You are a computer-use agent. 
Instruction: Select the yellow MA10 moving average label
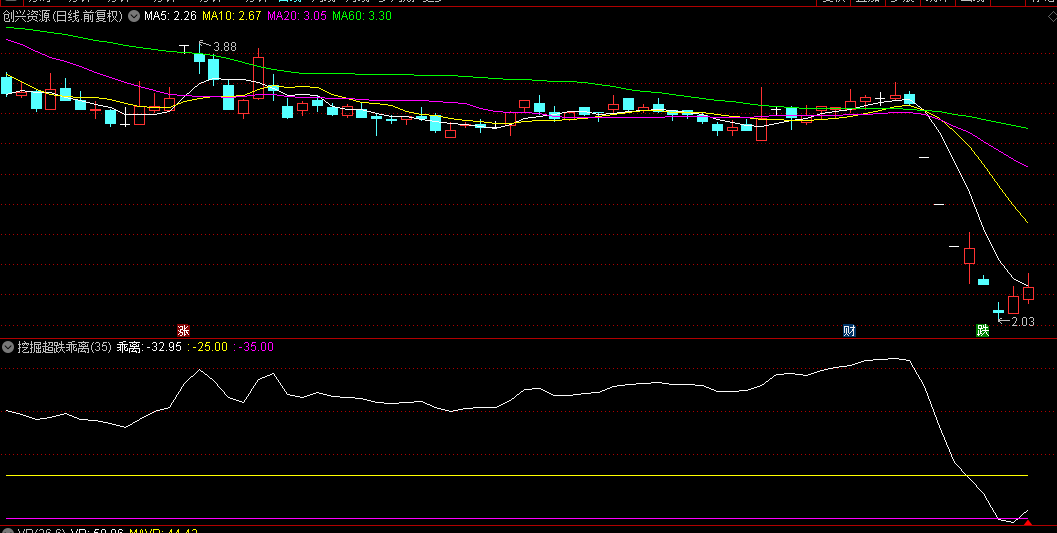coord(231,16)
